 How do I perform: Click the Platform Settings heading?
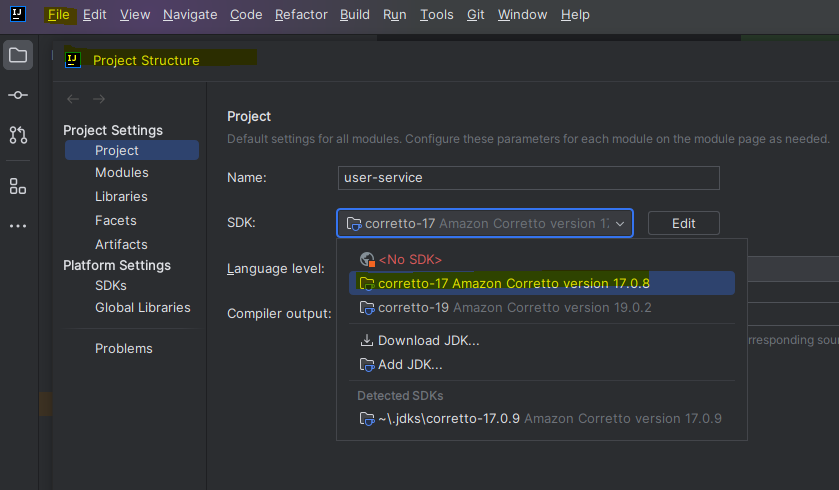pos(117,265)
